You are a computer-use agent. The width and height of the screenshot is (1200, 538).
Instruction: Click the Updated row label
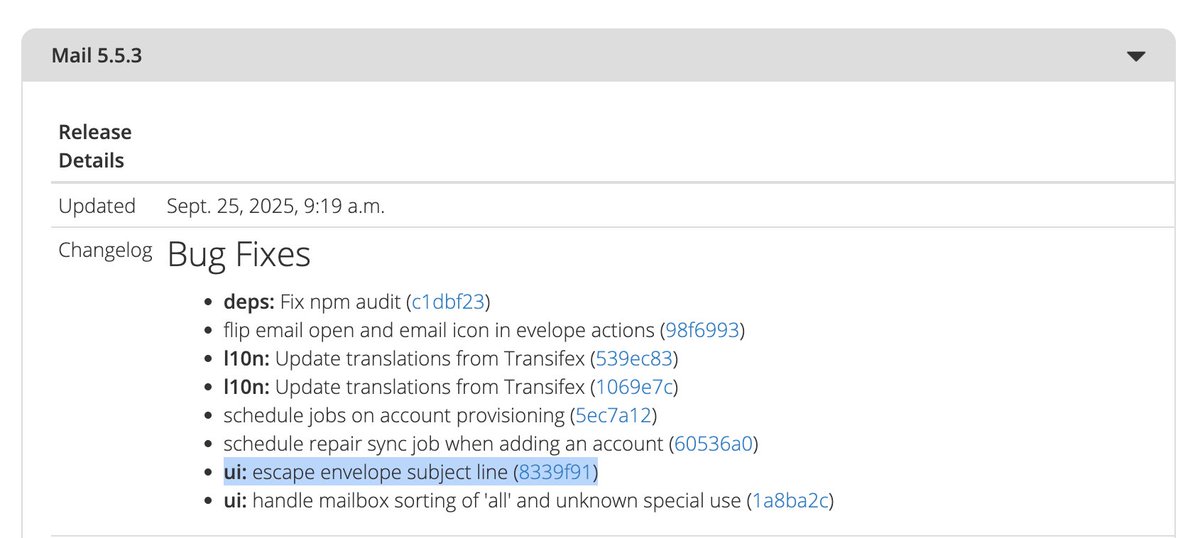(97, 206)
